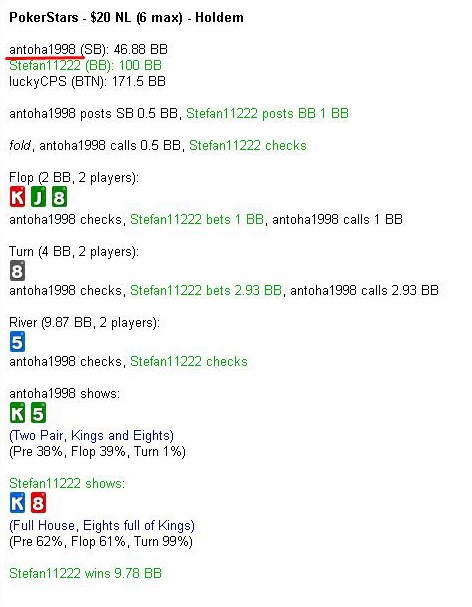Click the green King card antoha1998 shows
Viewport: 472px width, 607px height.
(17, 413)
